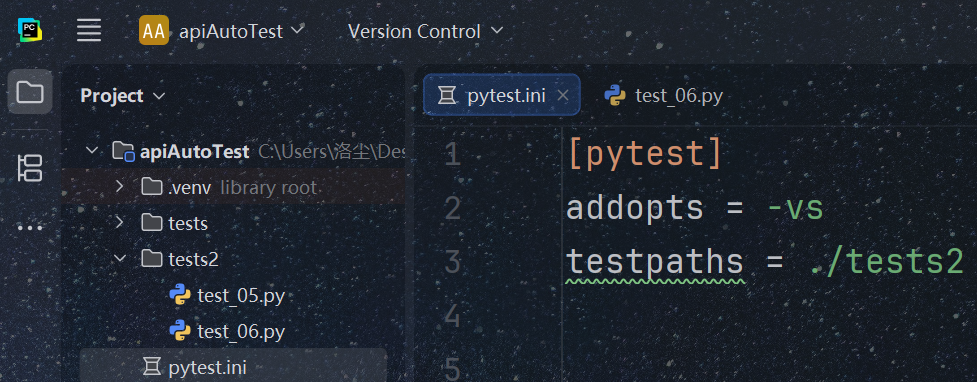
Task: Open the apiAutoTest project dropdown
Action: click(x=242, y=31)
